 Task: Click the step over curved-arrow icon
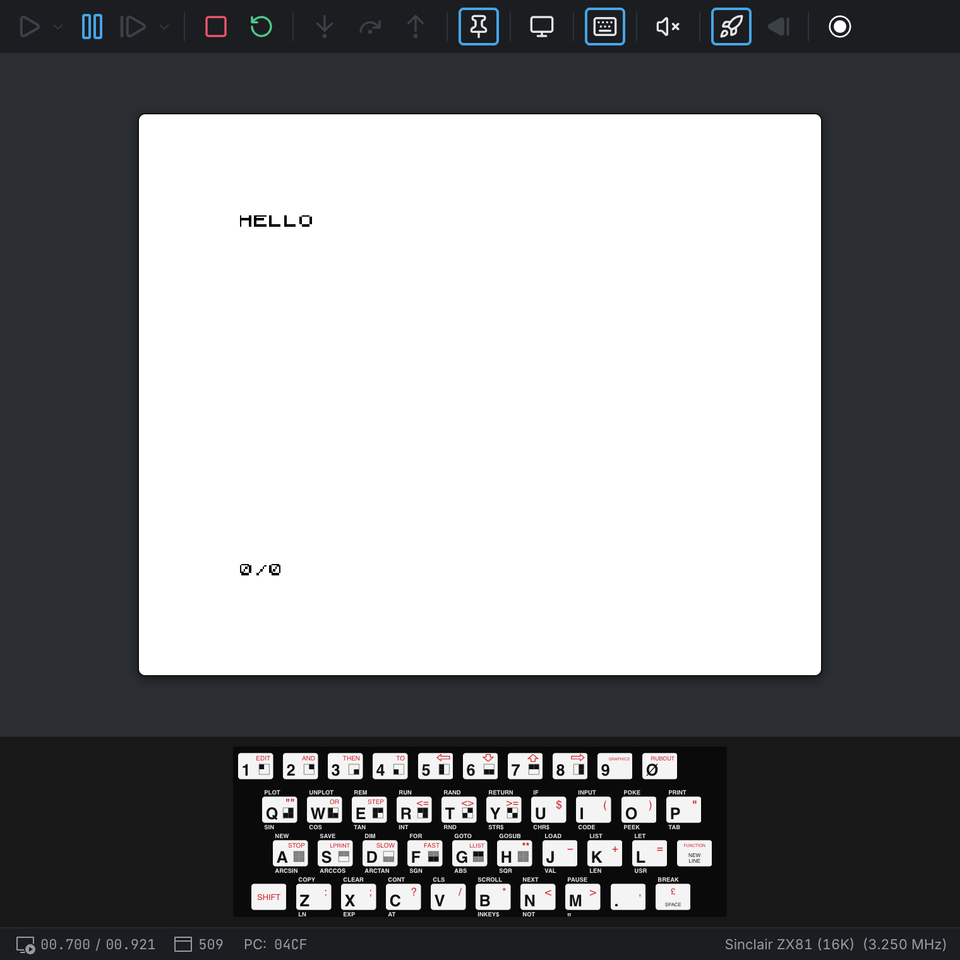click(370, 27)
